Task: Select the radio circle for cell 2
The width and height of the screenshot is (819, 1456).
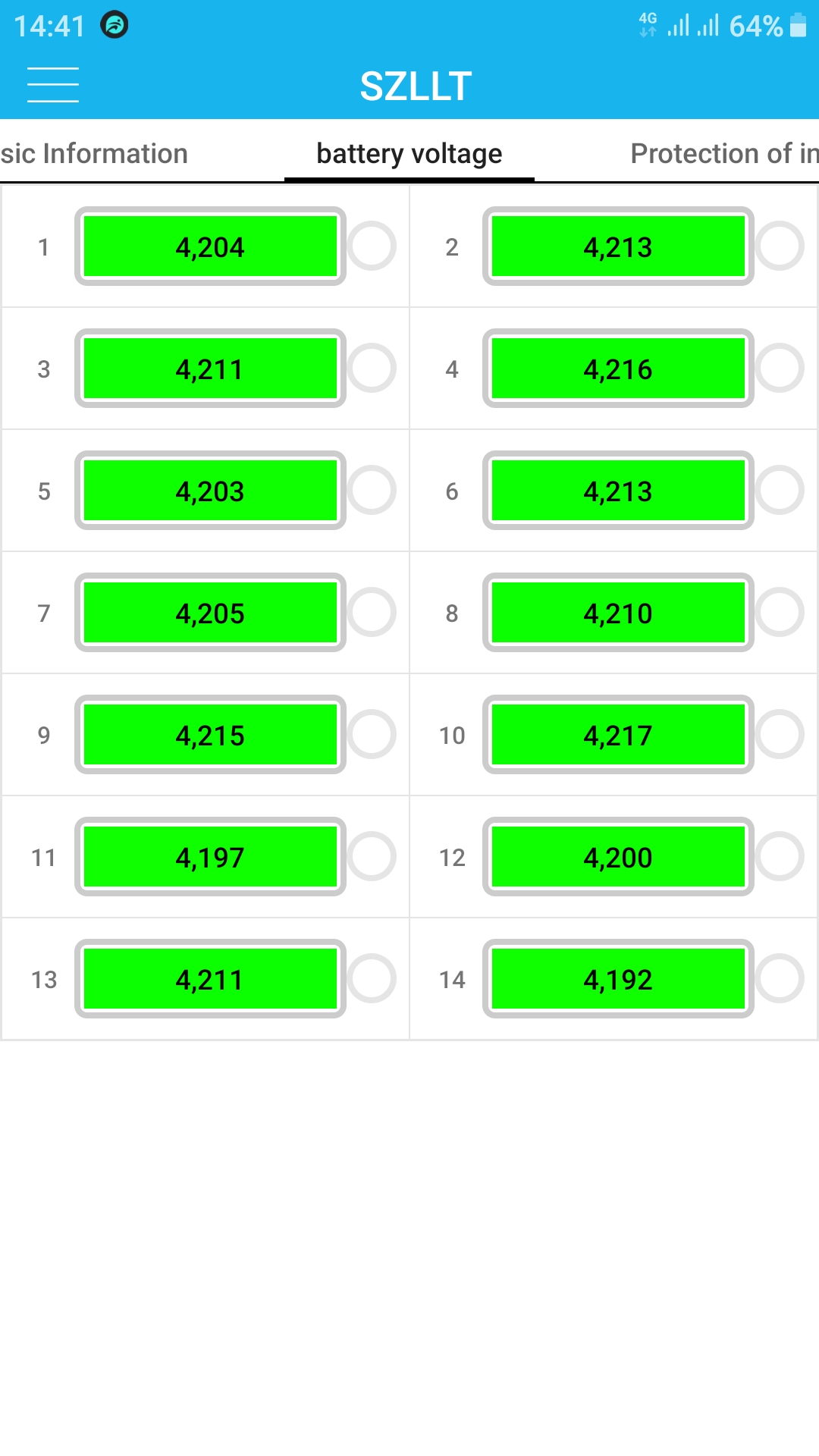Action: point(780,246)
